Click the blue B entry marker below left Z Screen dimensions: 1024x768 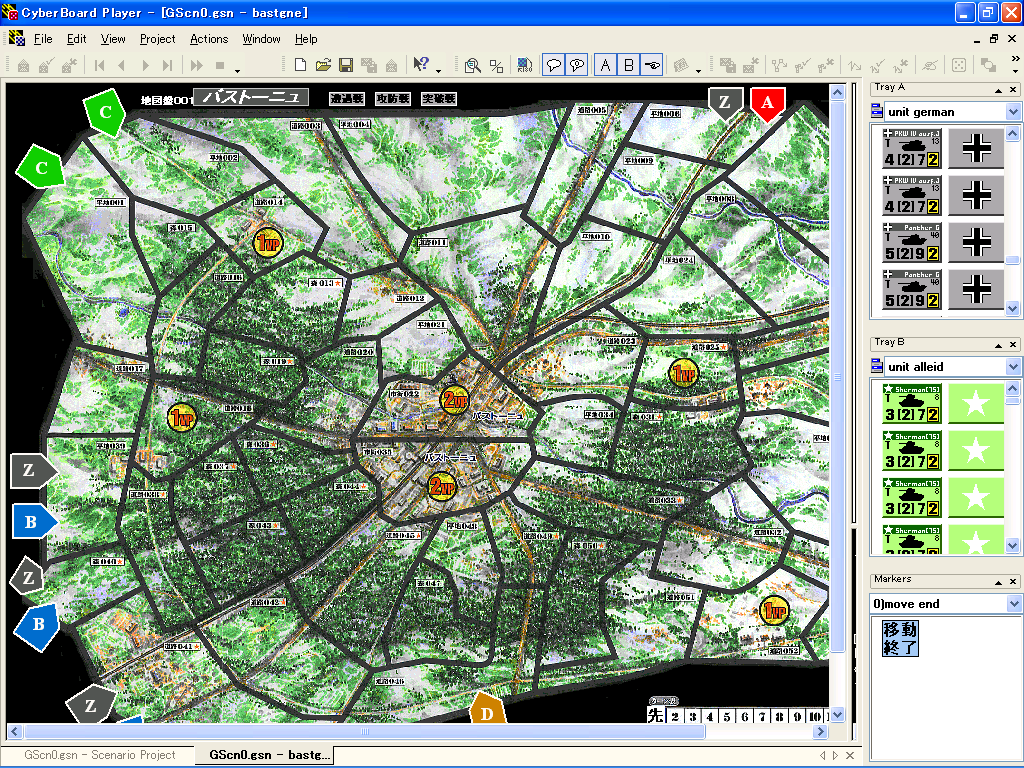(33, 522)
